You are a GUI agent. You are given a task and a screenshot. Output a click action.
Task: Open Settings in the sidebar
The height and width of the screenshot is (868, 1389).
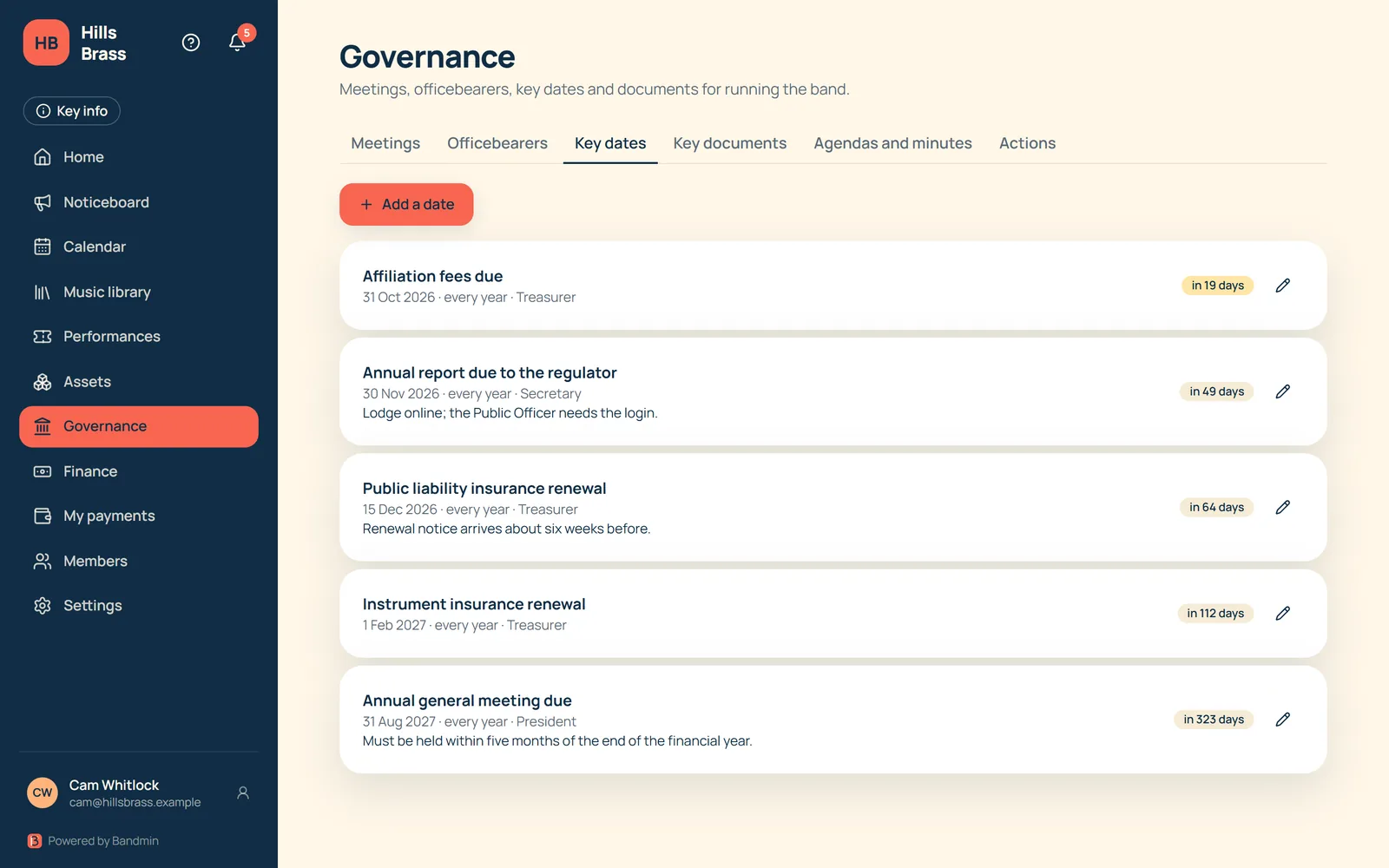coord(139,606)
